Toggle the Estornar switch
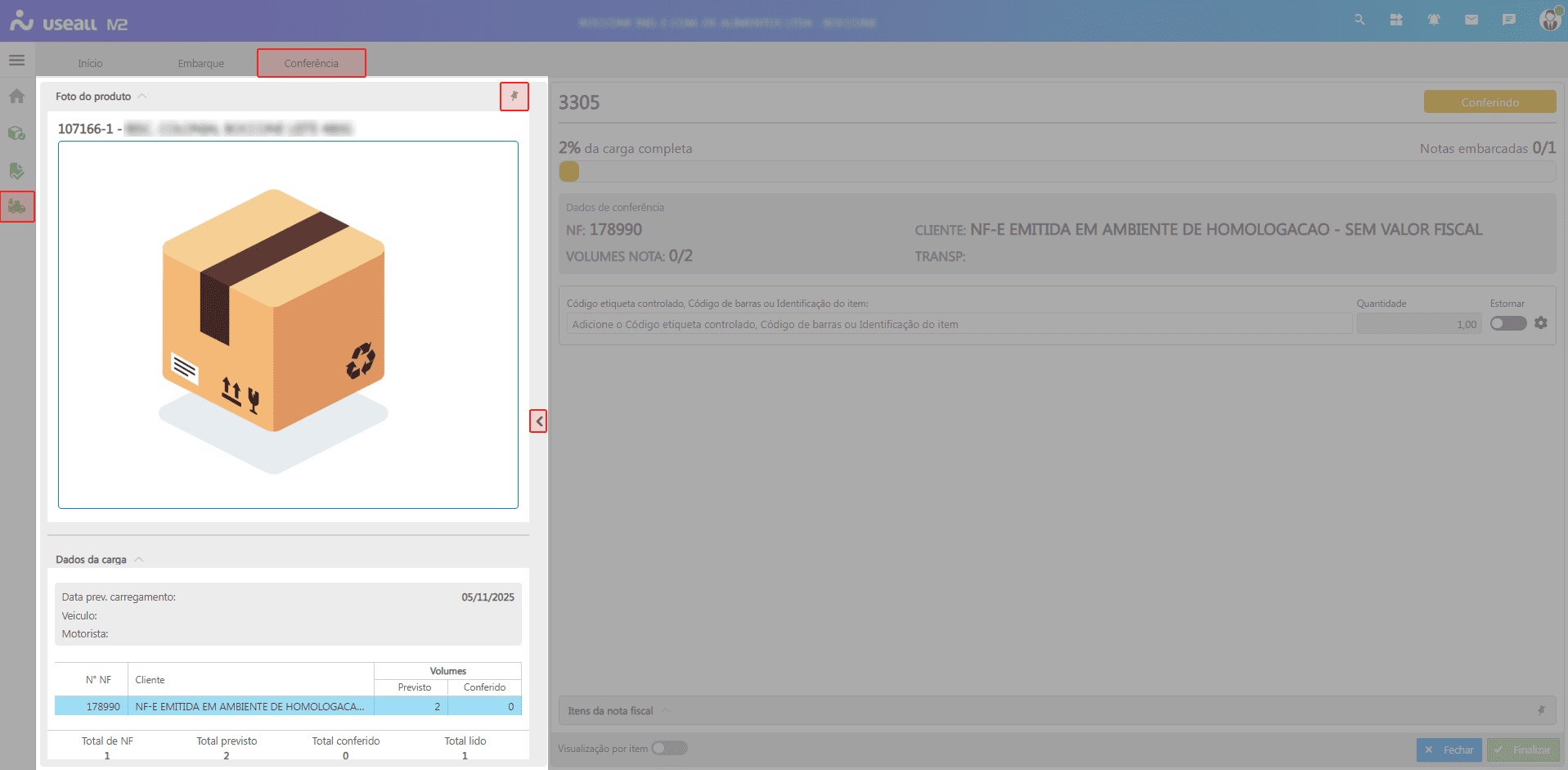 (1507, 323)
